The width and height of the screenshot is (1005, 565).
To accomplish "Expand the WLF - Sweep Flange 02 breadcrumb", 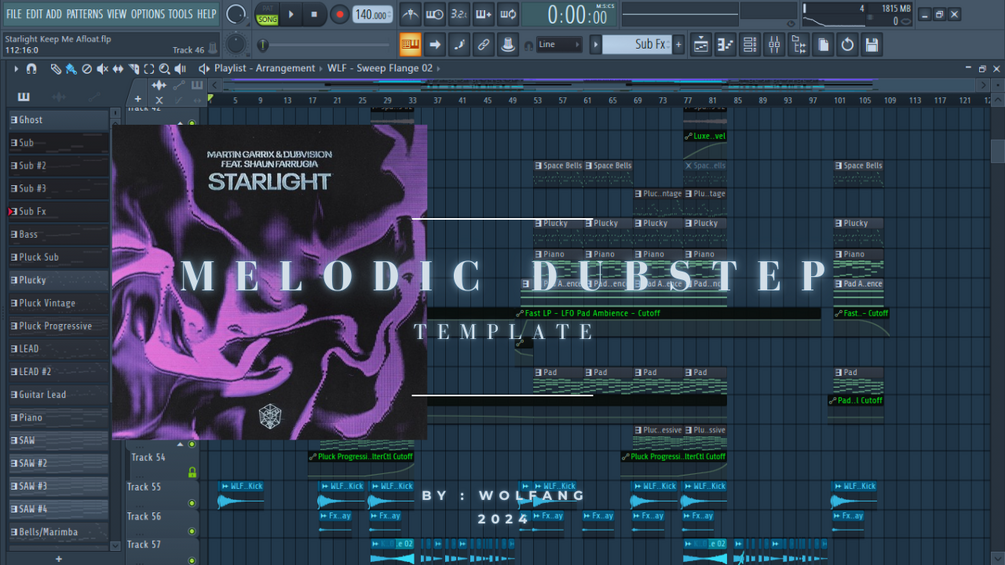I will [379, 68].
